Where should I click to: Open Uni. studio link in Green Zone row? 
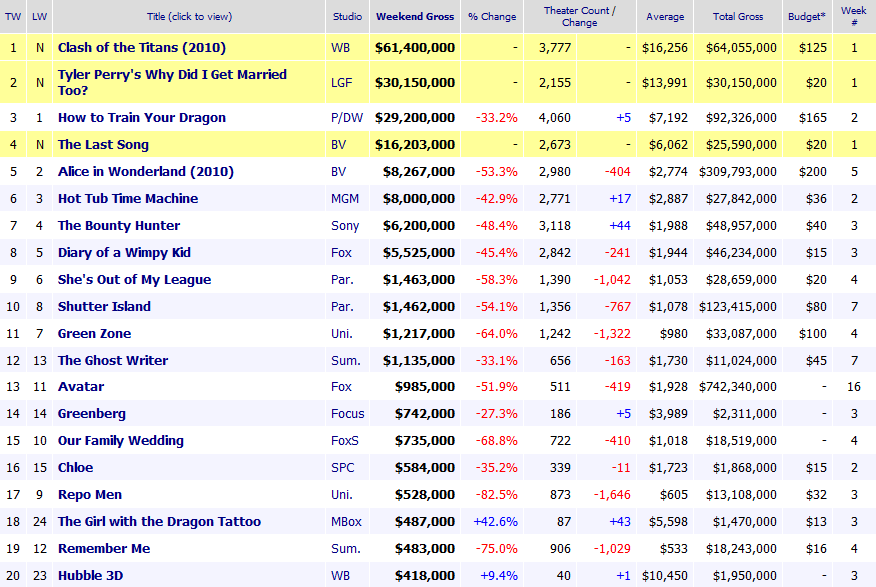[341, 333]
